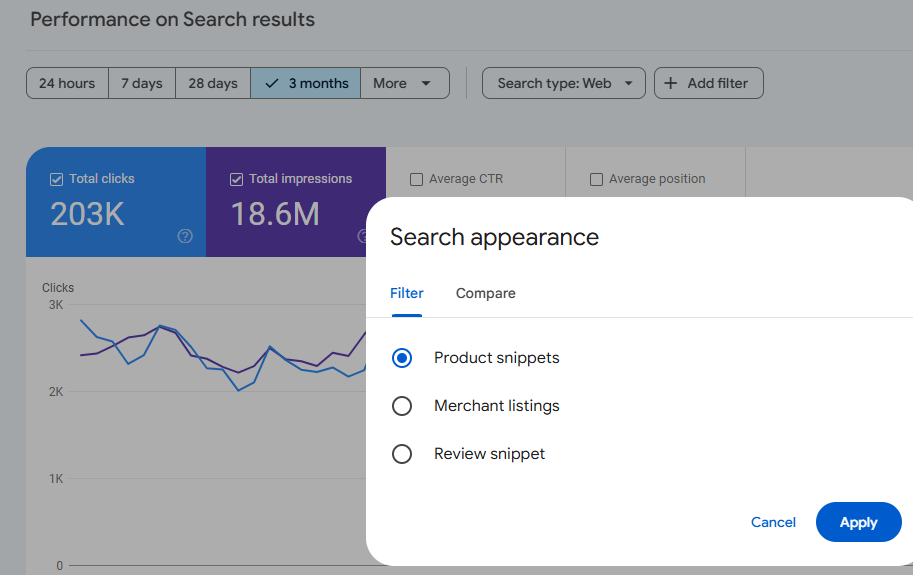The width and height of the screenshot is (913, 575).
Task: Open help icon on Total clicks card
Action: point(185,236)
